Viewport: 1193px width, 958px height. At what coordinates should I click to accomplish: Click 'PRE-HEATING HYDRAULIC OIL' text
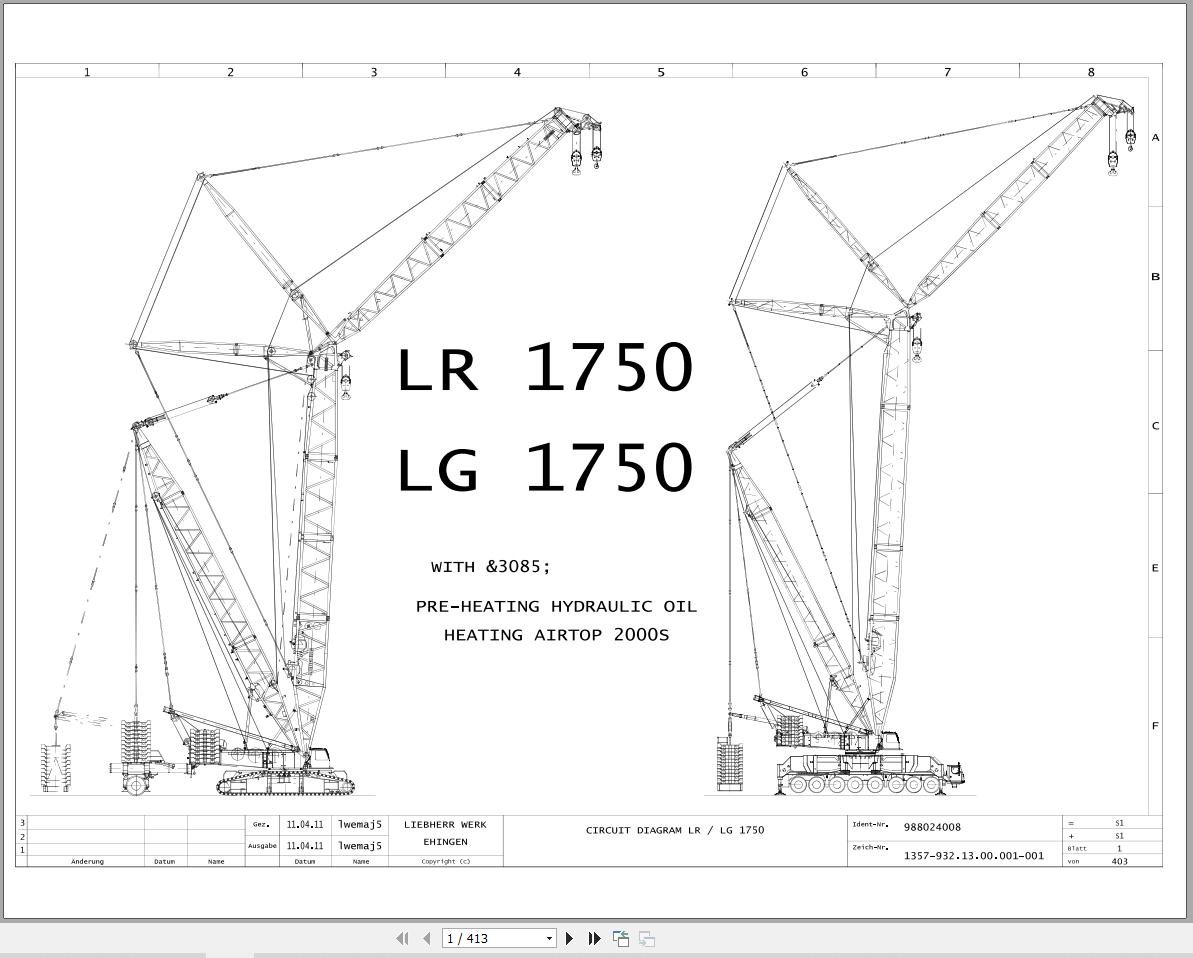556,606
